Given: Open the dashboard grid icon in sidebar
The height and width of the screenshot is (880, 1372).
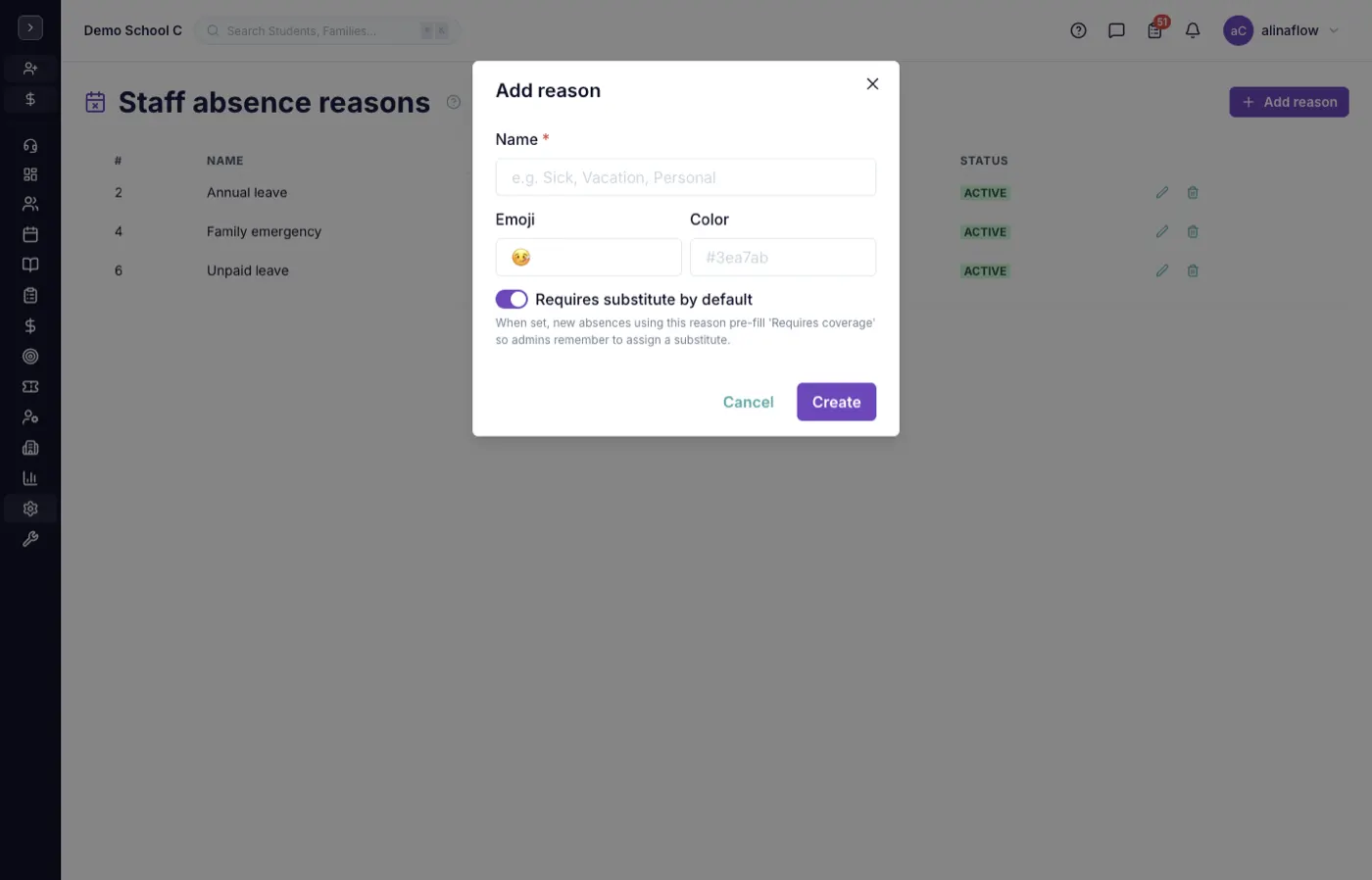Looking at the screenshot, I should 30,174.
